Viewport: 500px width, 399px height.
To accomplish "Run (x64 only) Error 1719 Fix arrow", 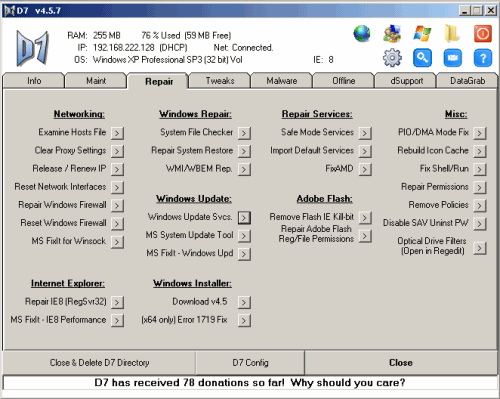I will 244,320.
